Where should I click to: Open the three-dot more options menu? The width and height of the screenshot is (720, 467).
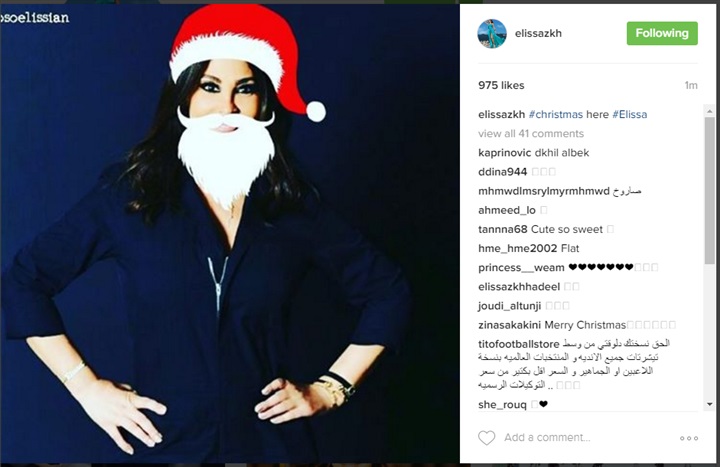tap(689, 438)
